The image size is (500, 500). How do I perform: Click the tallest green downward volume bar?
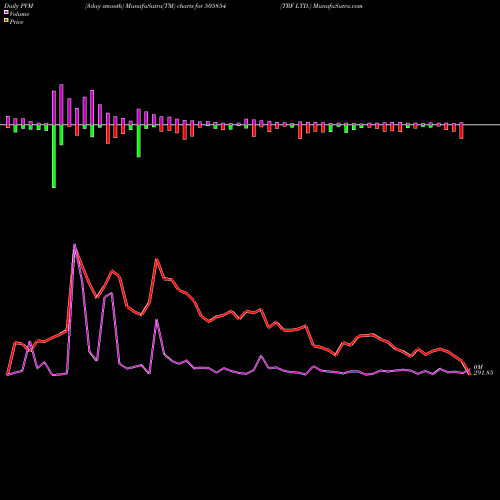(x=54, y=156)
